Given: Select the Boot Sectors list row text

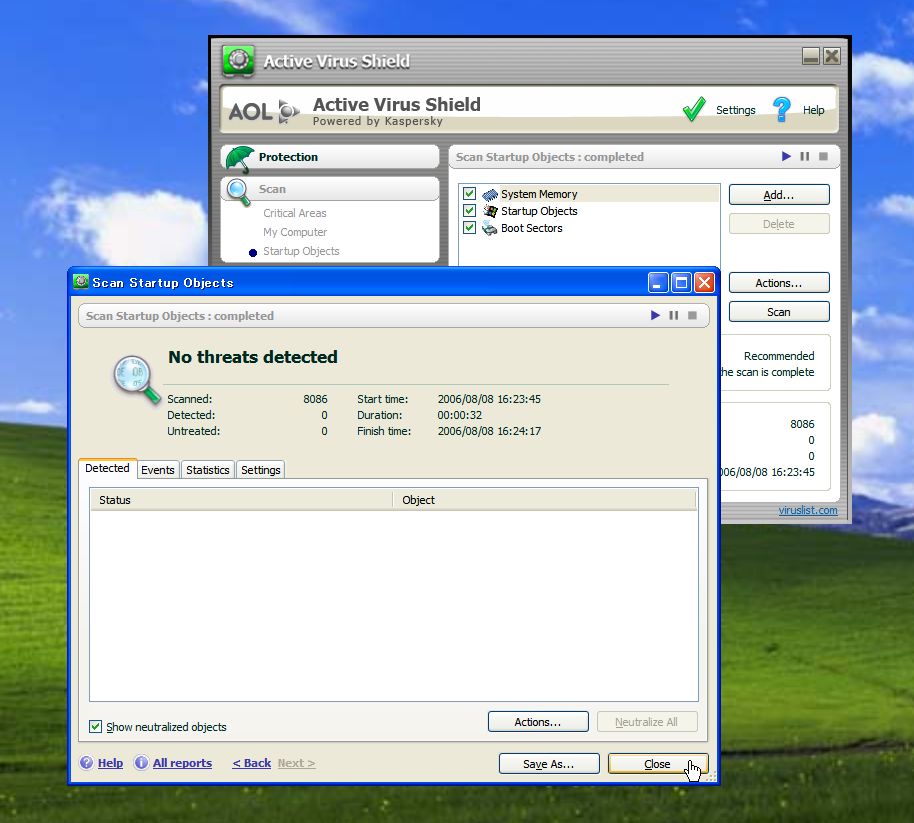Looking at the screenshot, I should click(x=532, y=228).
